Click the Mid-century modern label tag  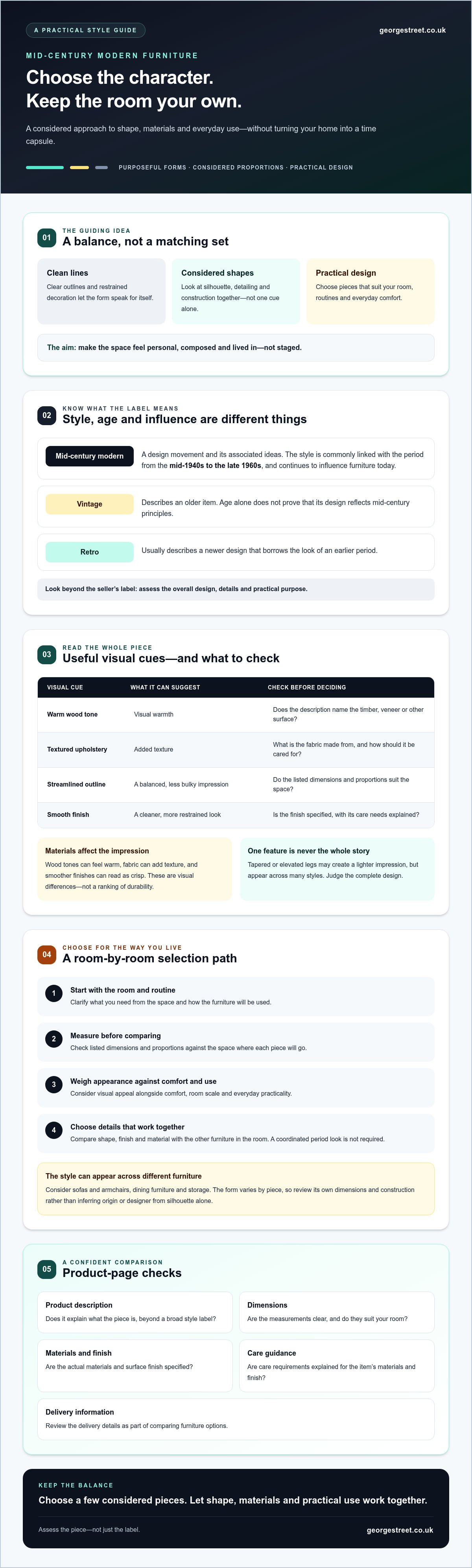point(90,456)
